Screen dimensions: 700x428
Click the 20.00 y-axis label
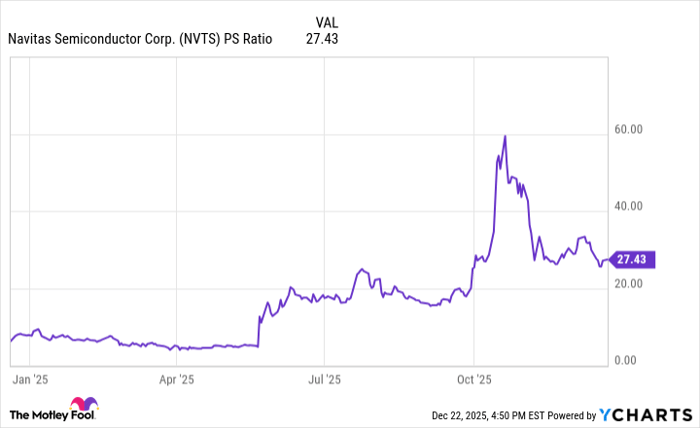[629, 283]
